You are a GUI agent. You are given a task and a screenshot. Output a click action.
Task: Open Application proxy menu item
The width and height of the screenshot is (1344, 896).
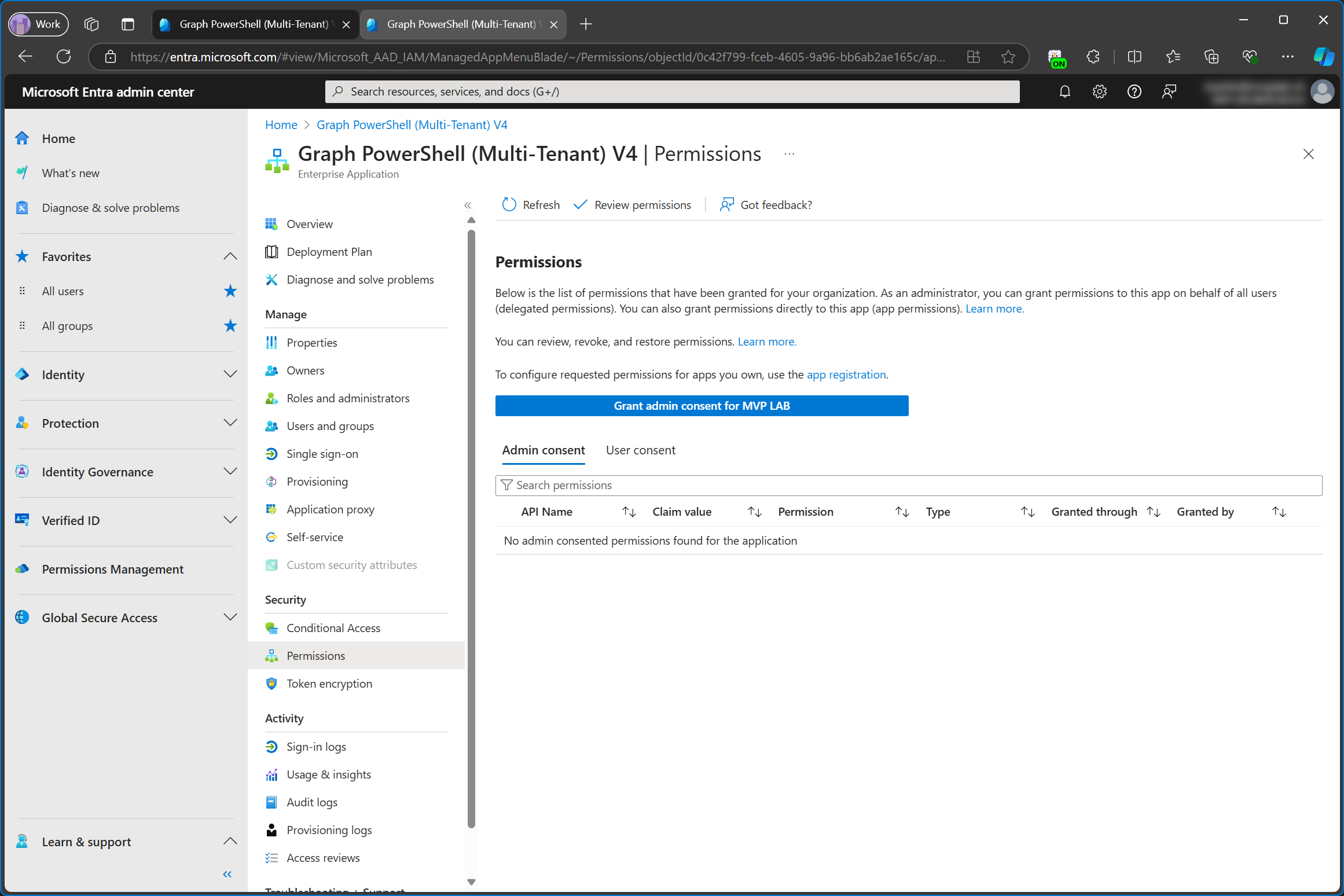tap(330, 509)
